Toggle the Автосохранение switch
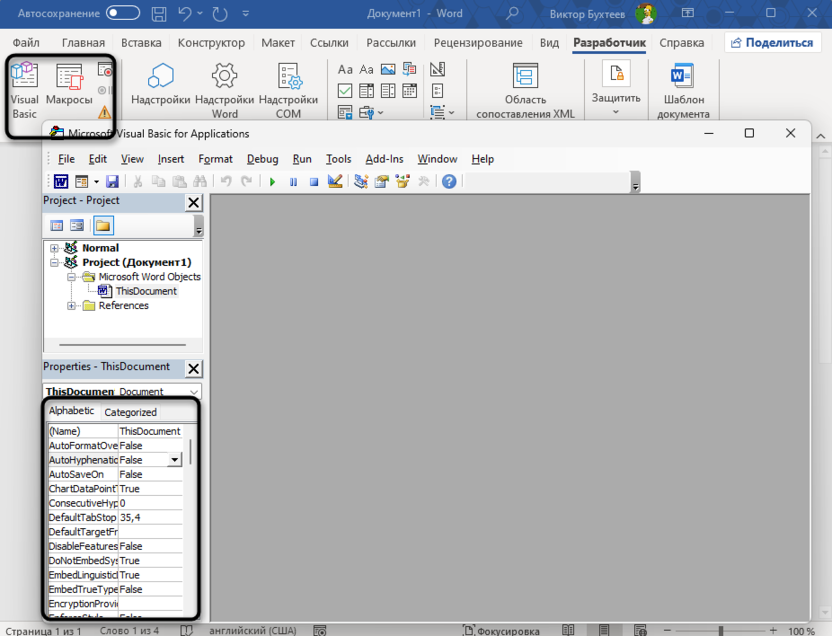 pyautogui.click(x=123, y=13)
